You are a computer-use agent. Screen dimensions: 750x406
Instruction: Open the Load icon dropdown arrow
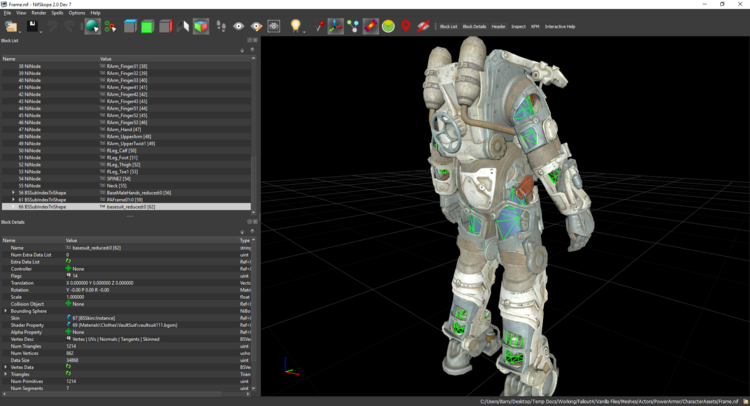click(x=20, y=31)
